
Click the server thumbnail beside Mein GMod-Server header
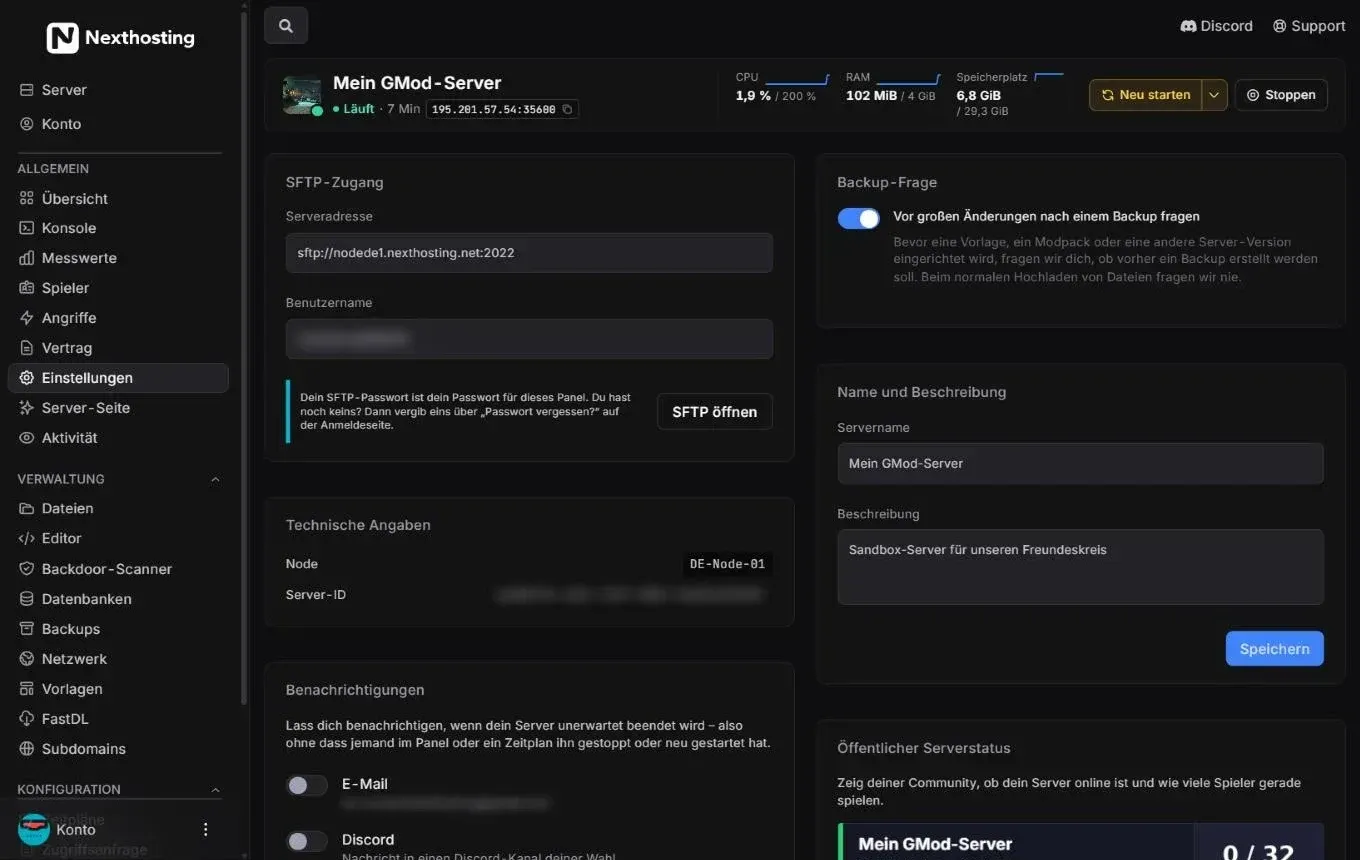pyautogui.click(x=302, y=96)
